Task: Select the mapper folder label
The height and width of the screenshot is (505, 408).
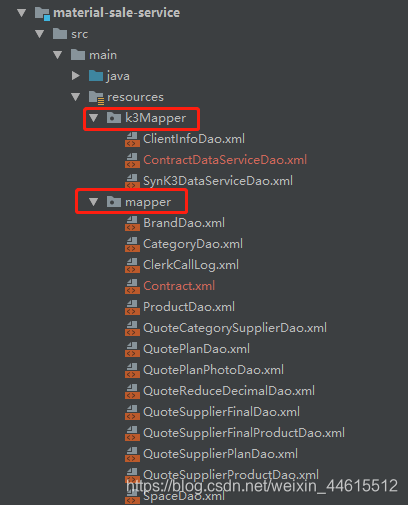Action: coord(148,202)
